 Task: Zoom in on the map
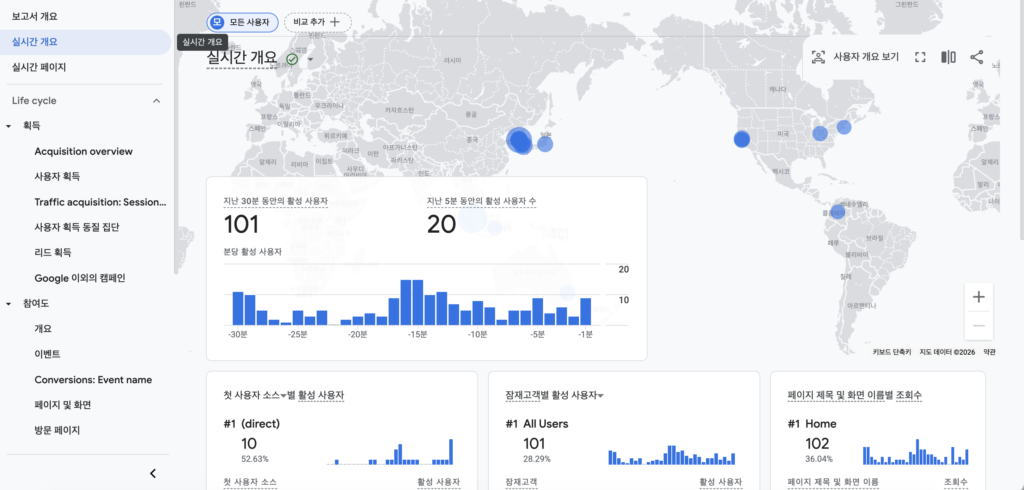[x=978, y=297]
